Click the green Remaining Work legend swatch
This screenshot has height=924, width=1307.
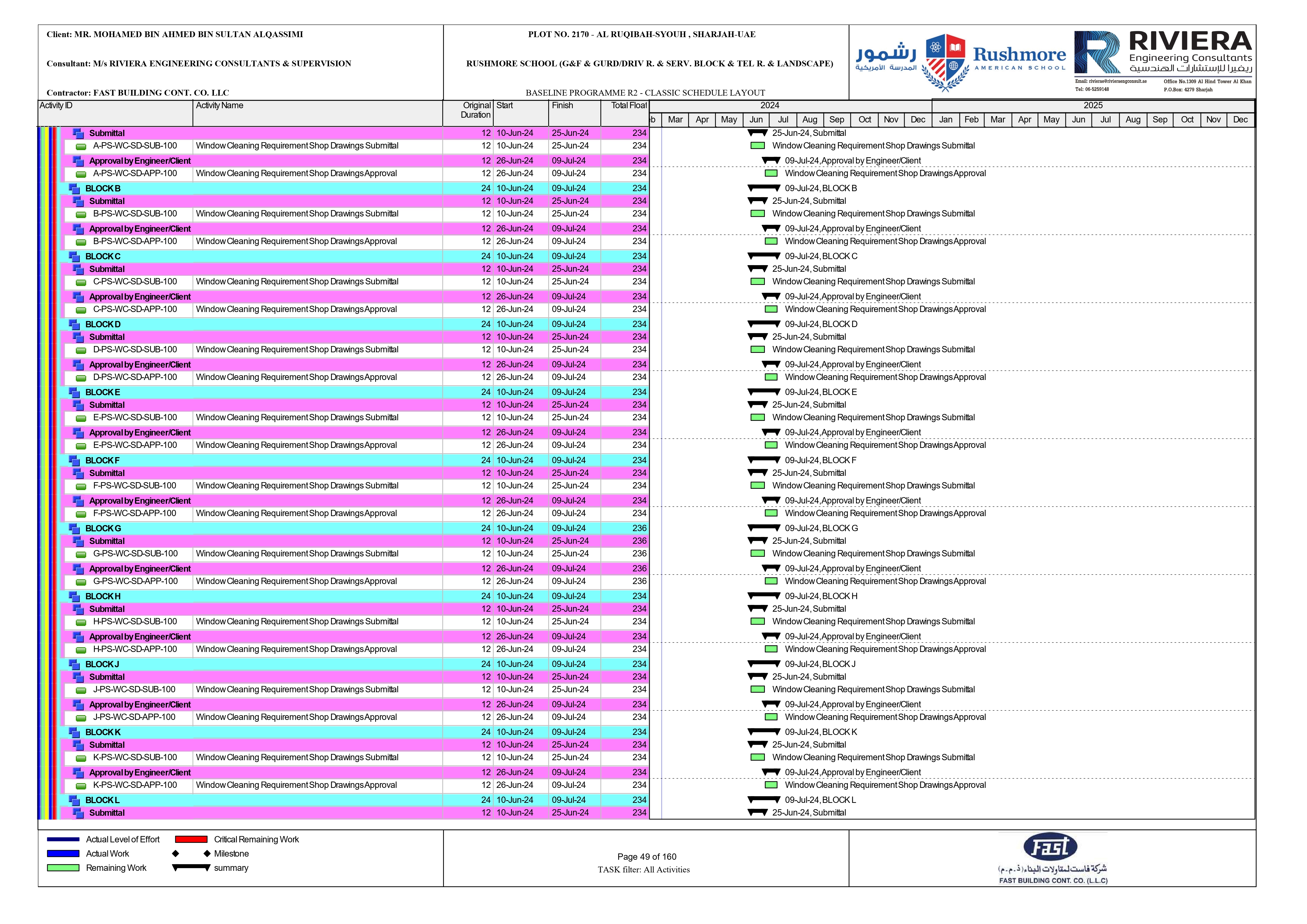click(x=63, y=868)
